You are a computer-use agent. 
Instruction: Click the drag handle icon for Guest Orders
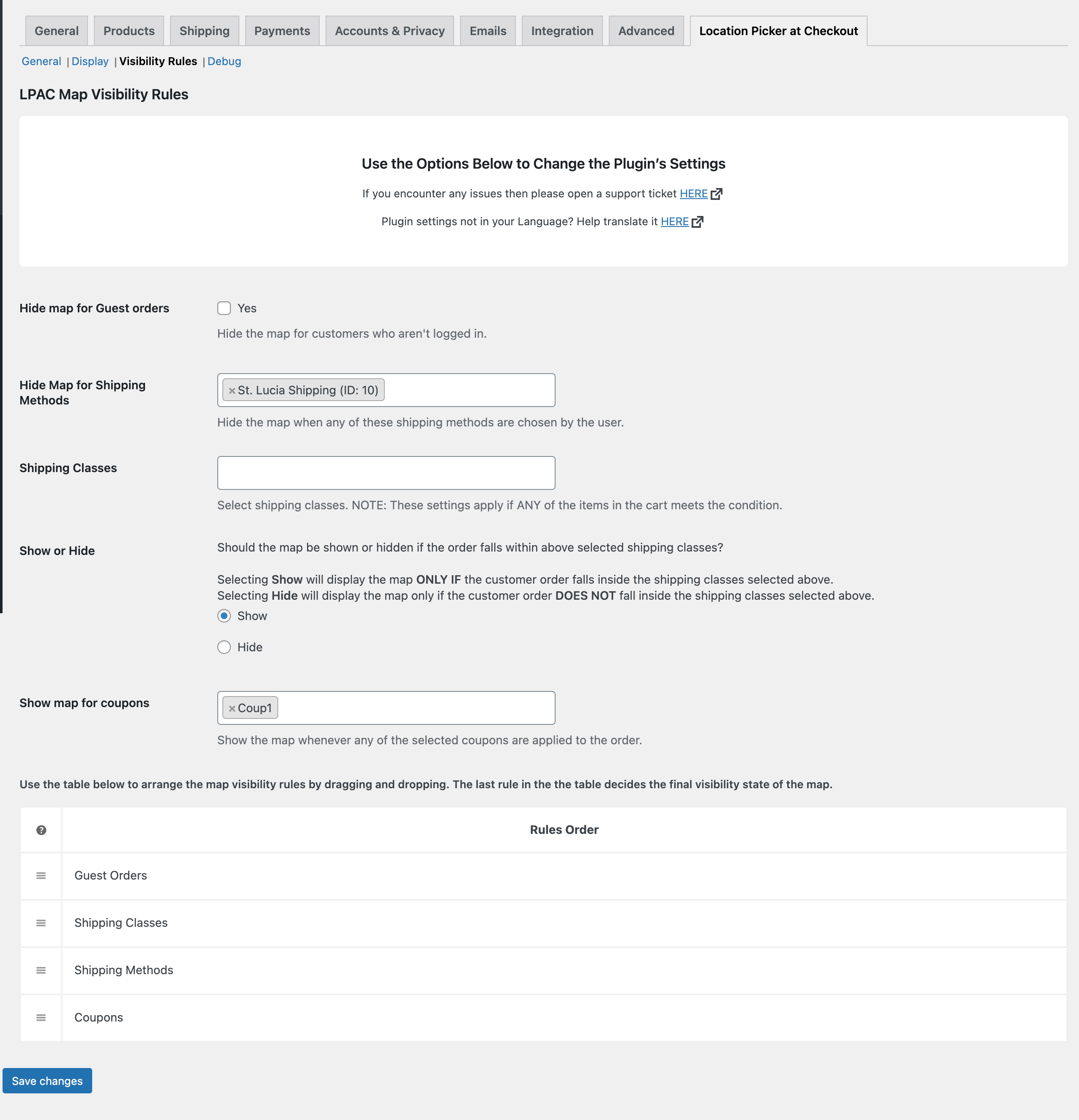point(40,875)
